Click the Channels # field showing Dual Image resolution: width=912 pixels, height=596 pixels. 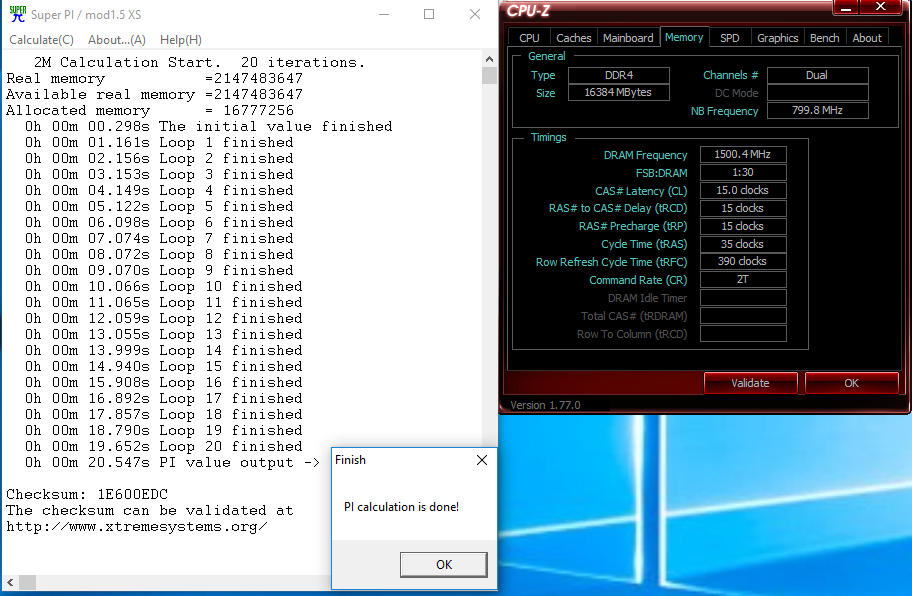point(818,75)
